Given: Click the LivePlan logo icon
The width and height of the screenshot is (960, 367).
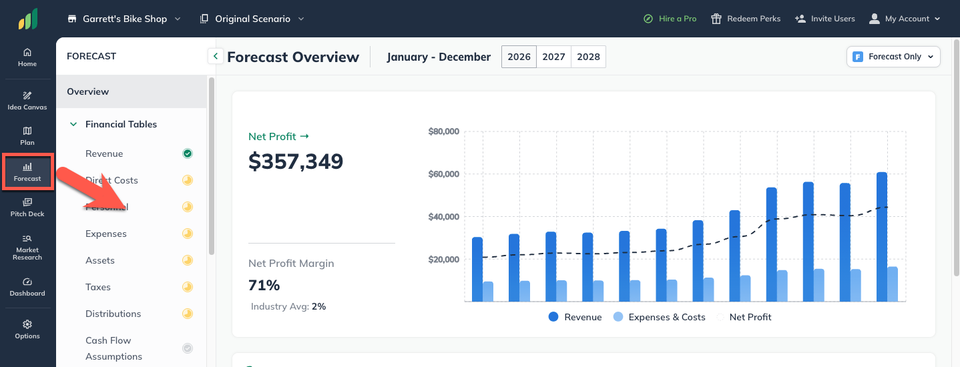Looking at the screenshot, I should [28, 19].
